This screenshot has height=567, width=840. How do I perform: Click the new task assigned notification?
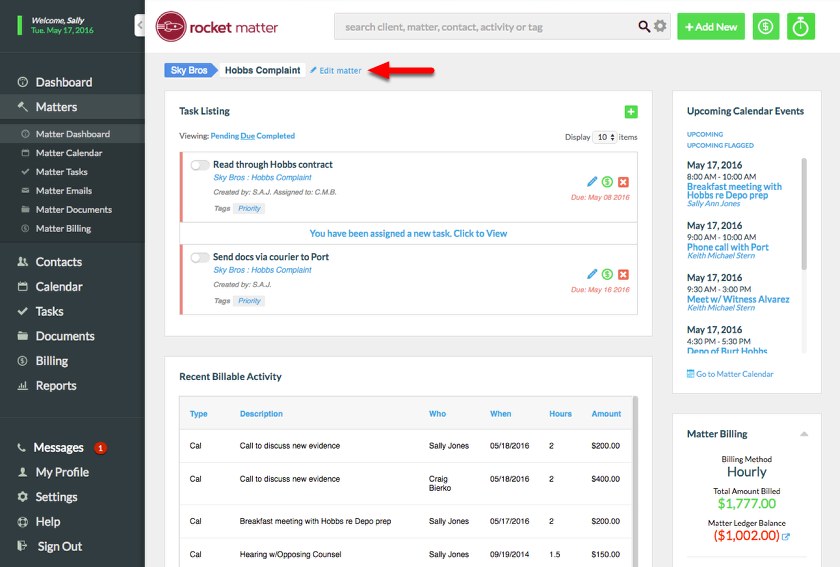tap(408, 234)
